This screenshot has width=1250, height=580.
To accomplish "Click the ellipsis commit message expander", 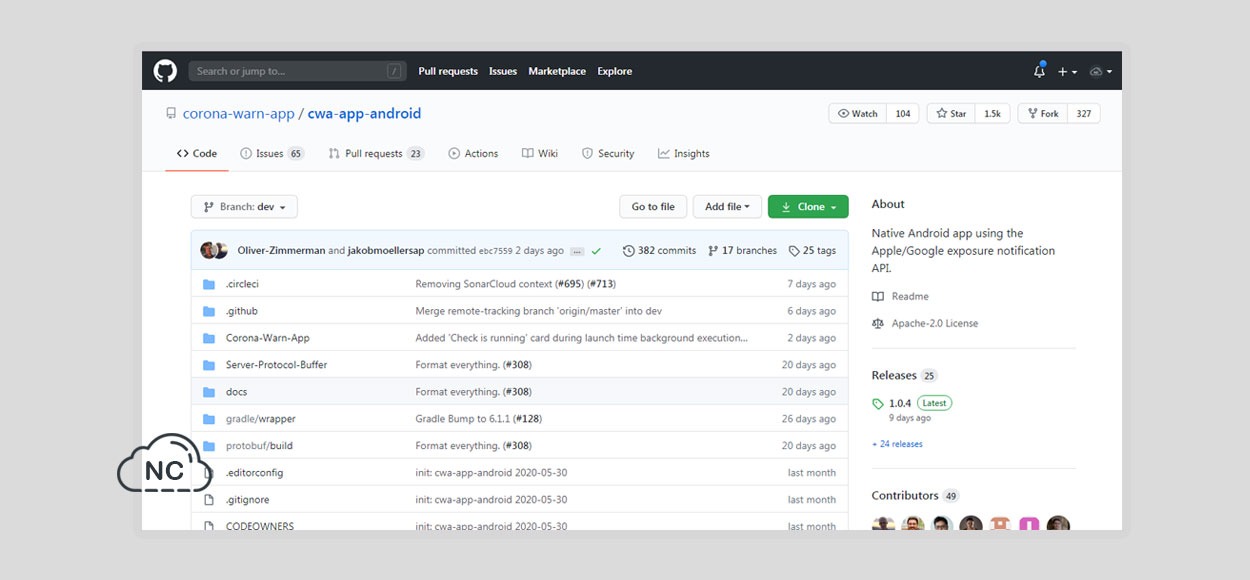I will point(577,251).
